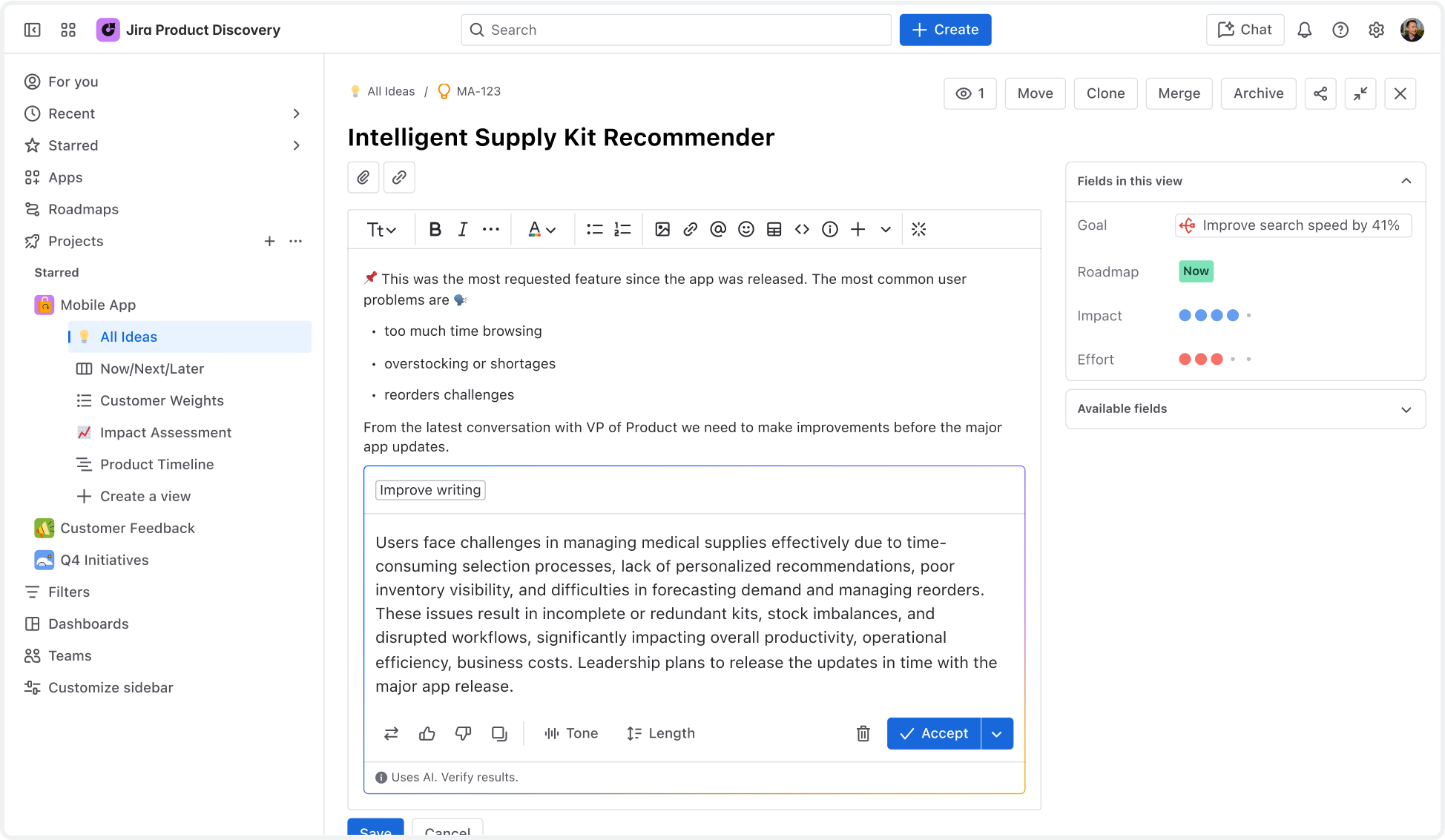Viewport: 1445px width, 840px height.
Task: Insert emoji from editor toolbar
Action: pyautogui.click(x=745, y=229)
